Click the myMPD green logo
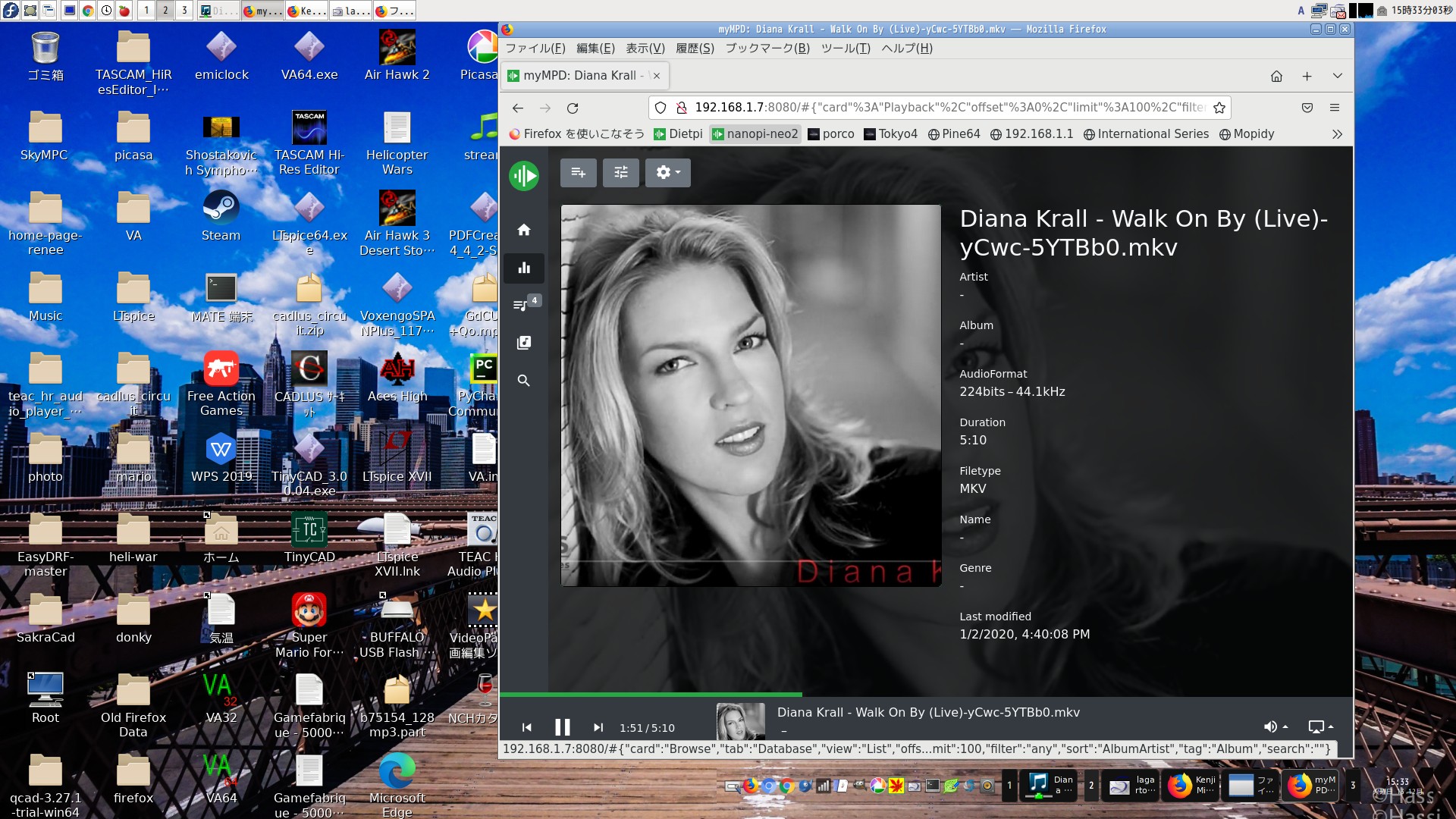1456x819 pixels. 523,176
